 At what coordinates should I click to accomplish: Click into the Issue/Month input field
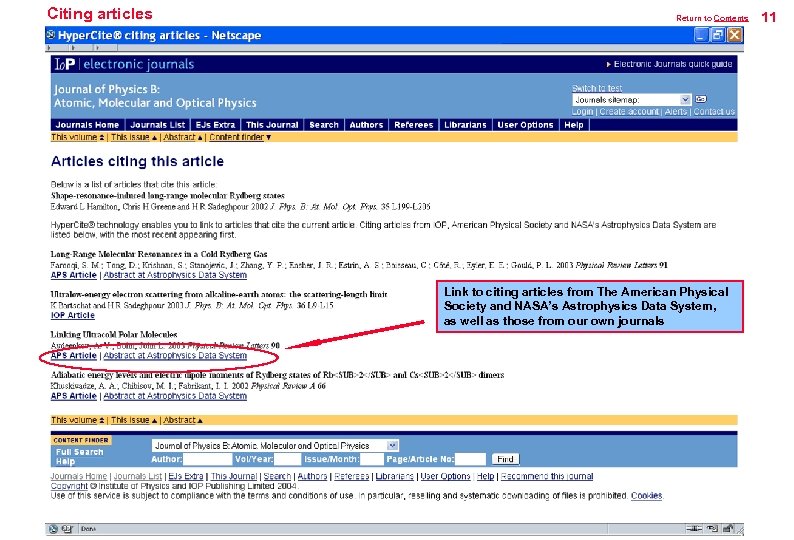(371, 459)
